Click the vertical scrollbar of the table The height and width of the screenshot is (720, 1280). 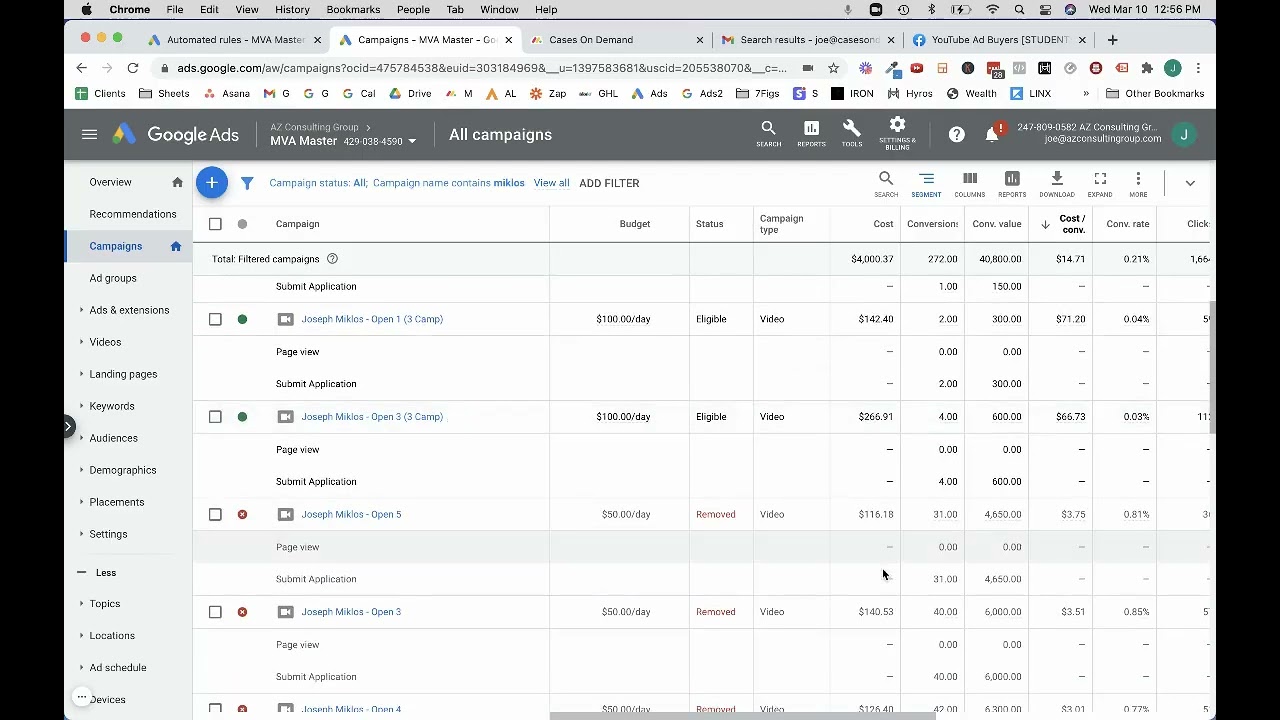click(1212, 368)
